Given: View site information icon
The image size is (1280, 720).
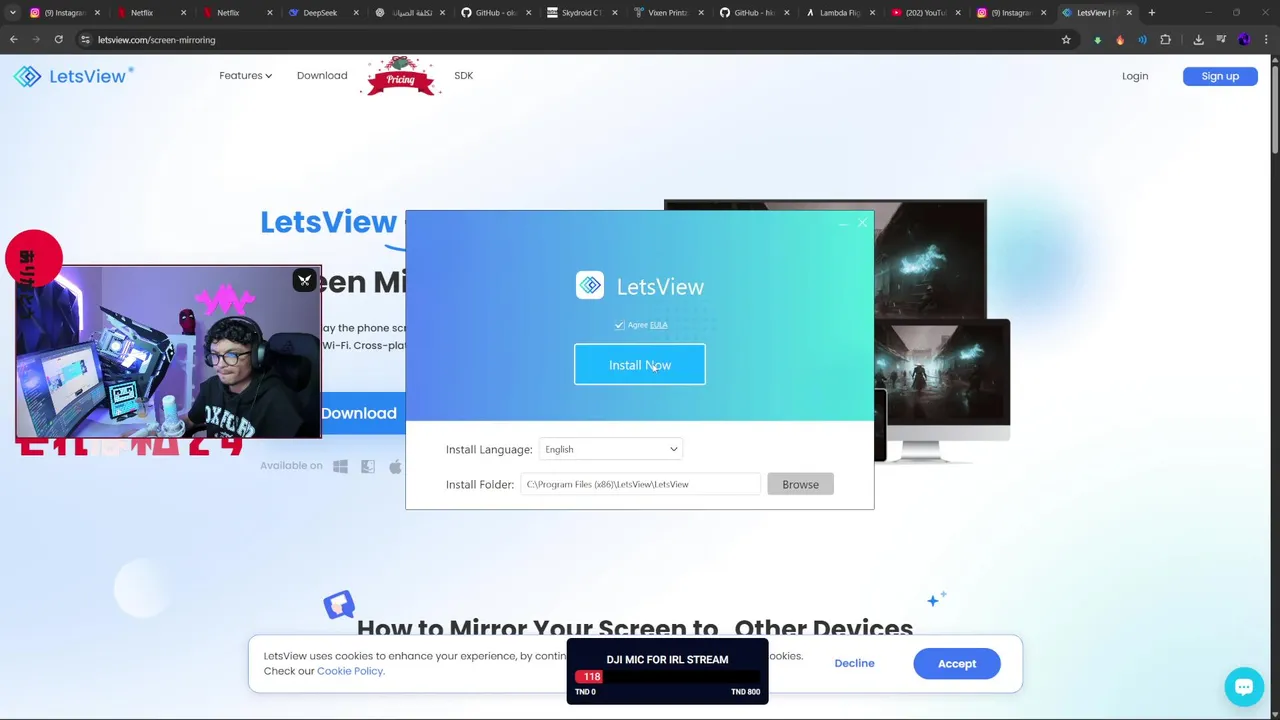Looking at the screenshot, I should [x=85, y=40].
